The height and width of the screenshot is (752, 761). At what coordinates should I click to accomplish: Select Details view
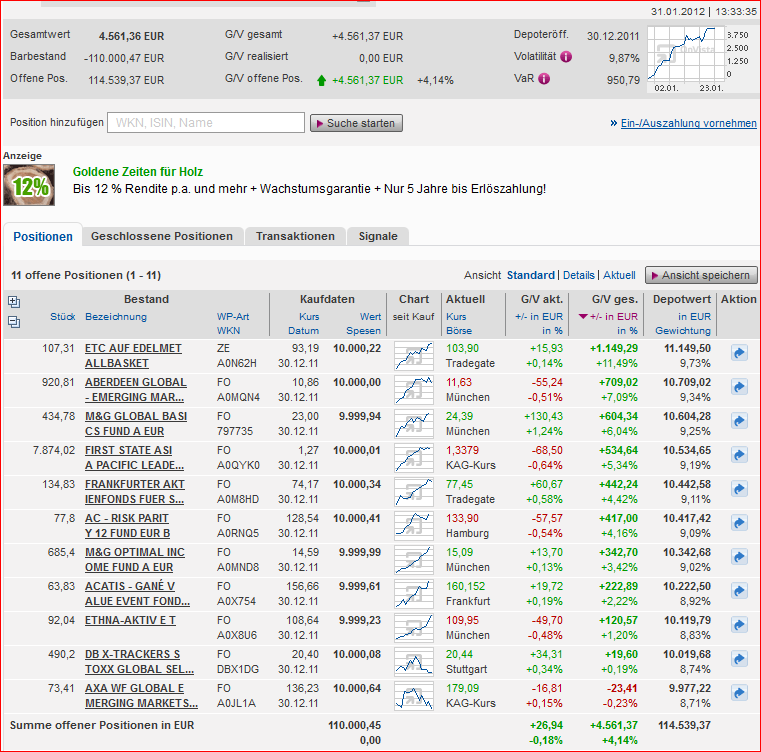pyautogui.click(x=579, y=275)
